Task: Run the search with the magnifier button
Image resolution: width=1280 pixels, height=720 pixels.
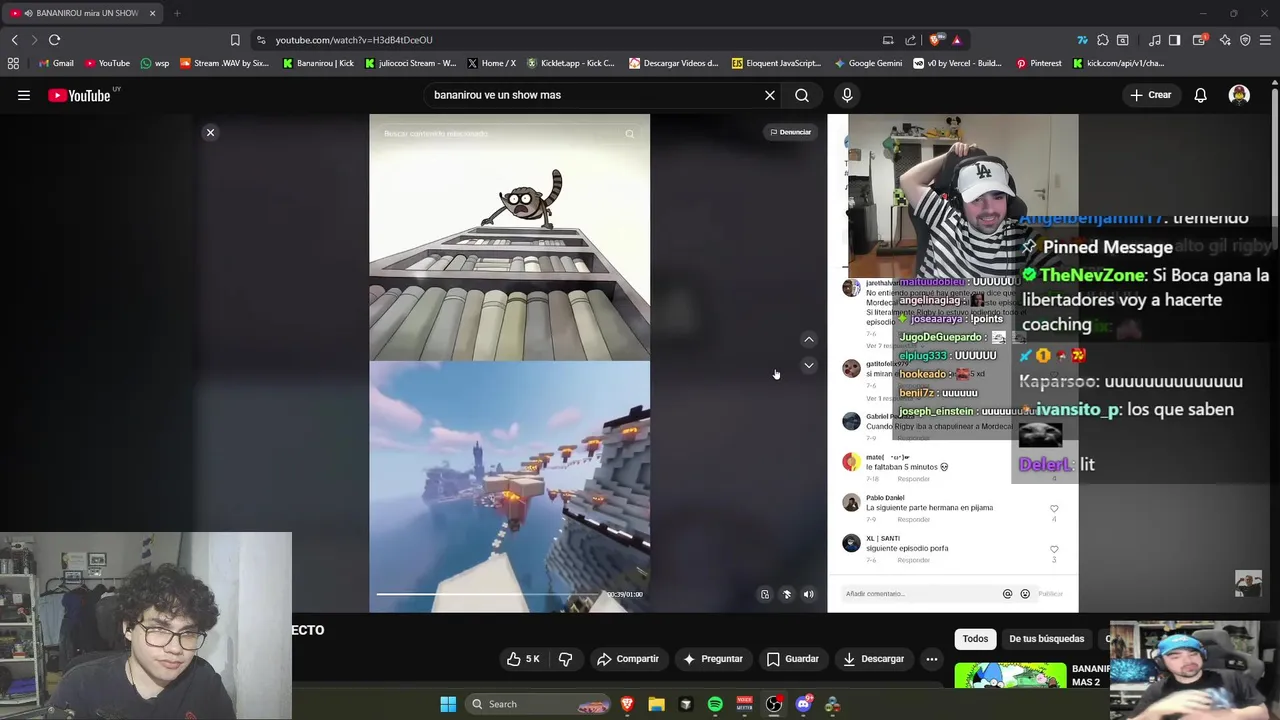Action: (802, 95)
